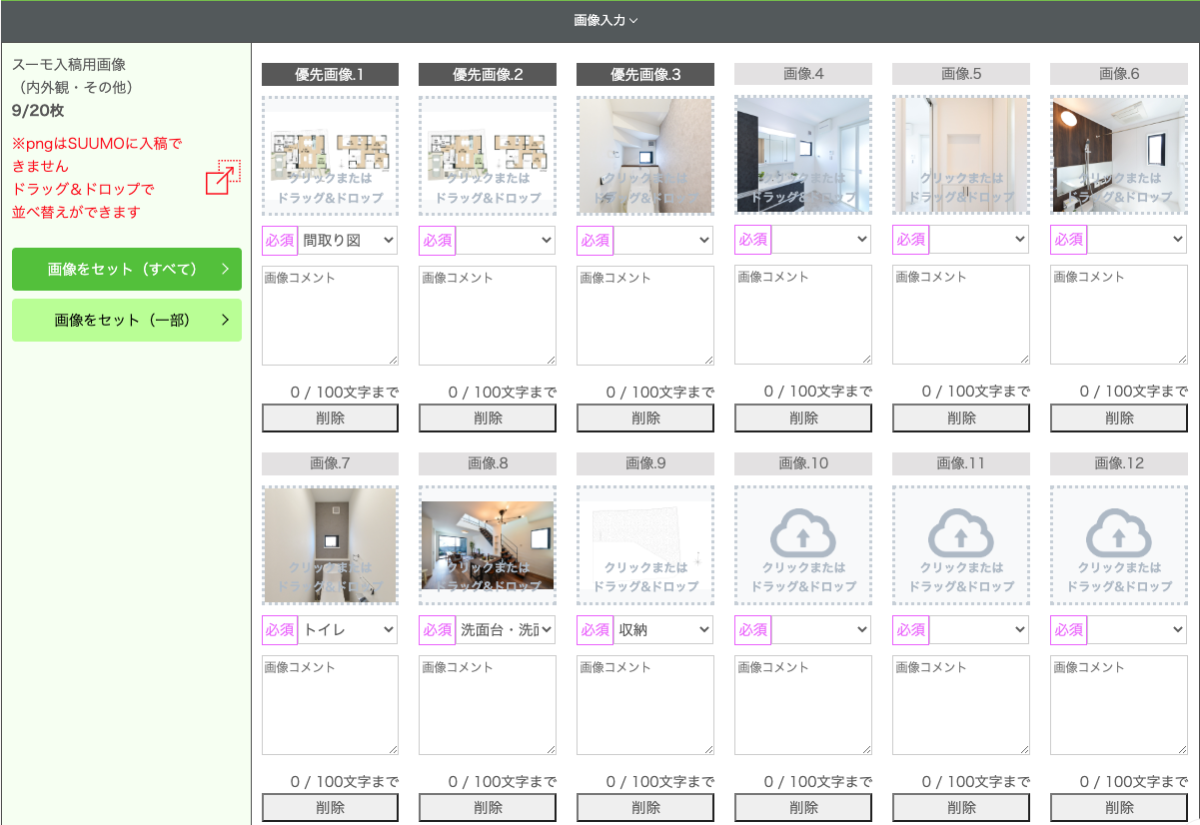The image size is (1200, 825).
Task: Click 削除 button under 優先画像.3
Action: click(x=645, y=418)
